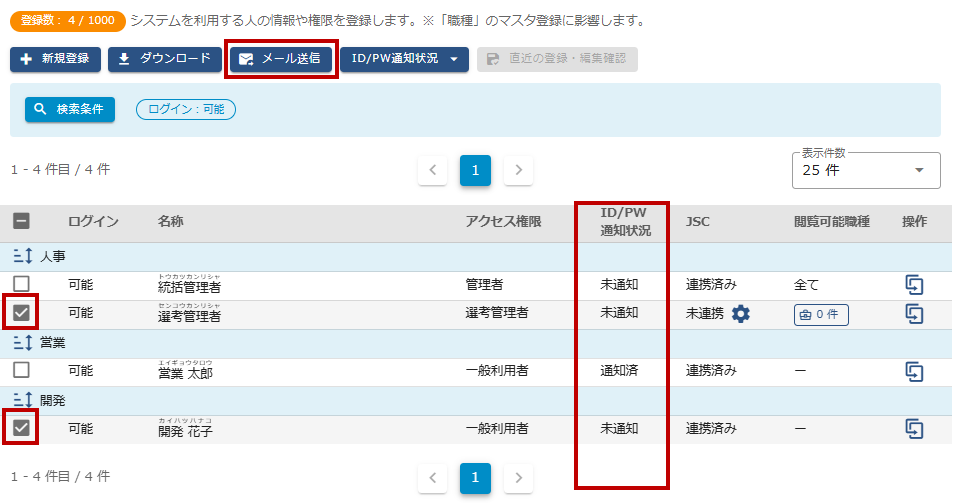Image resolution: width=959 pixels, height=503 pixels.
Task: Select page 1 in top pagination
Action: (x=475, y=170)
